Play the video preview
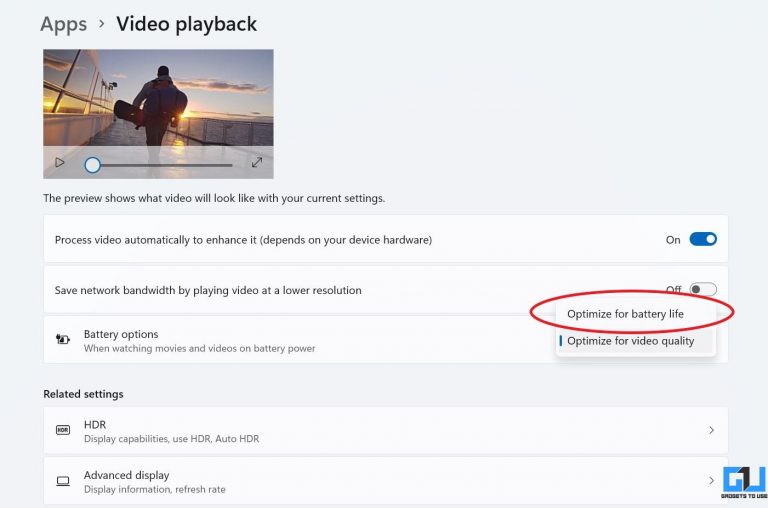768x508 pixels. click(60, 162)
